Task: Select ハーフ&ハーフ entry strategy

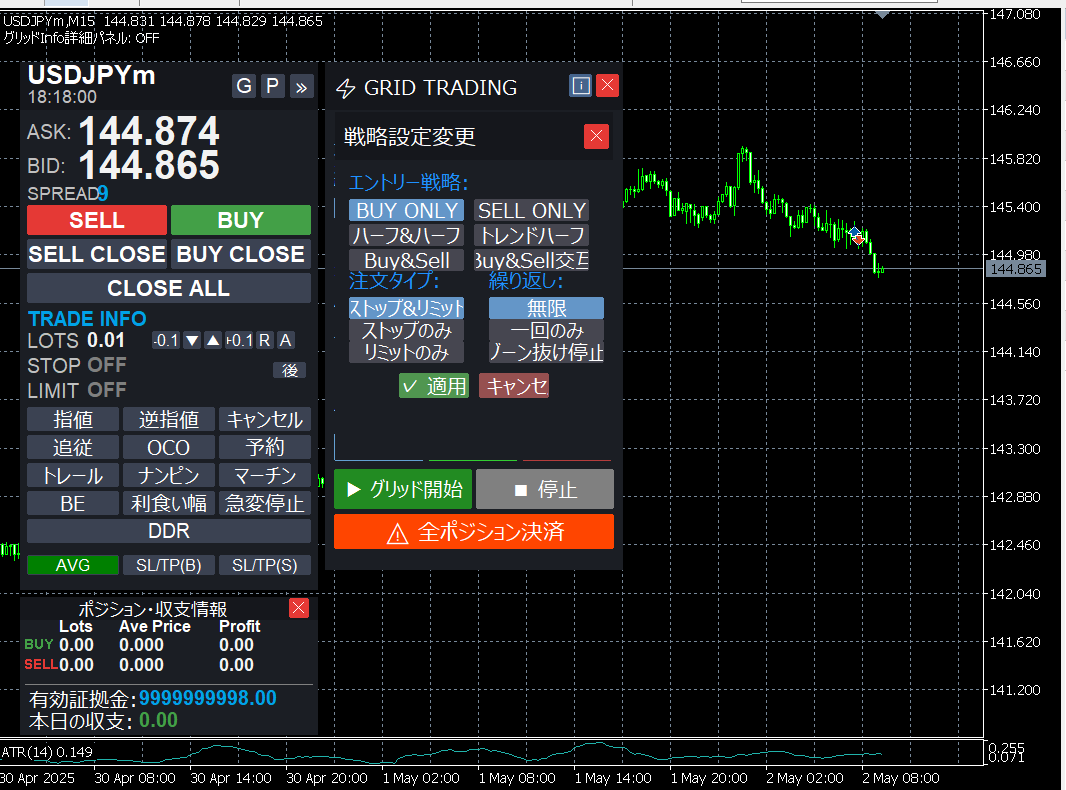Action: [x=407, y=236]
